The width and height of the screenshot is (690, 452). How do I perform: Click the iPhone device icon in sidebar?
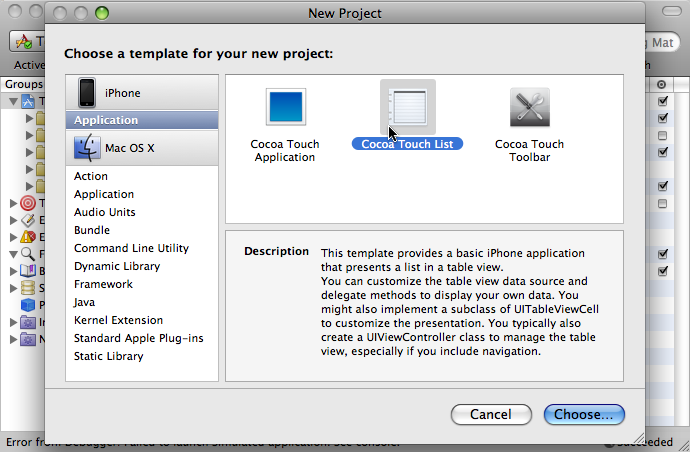(87, 92)
